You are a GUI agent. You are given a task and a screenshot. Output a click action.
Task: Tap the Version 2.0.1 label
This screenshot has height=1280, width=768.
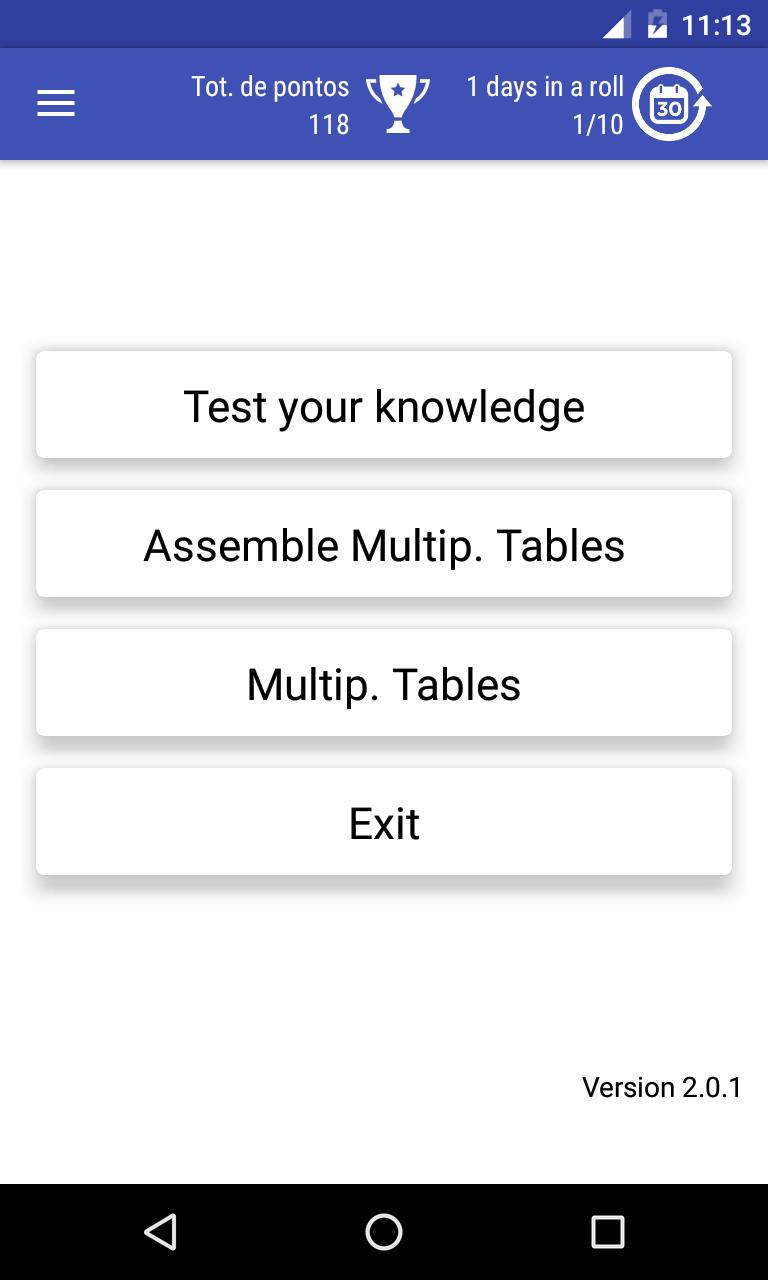coord(663,1087)
